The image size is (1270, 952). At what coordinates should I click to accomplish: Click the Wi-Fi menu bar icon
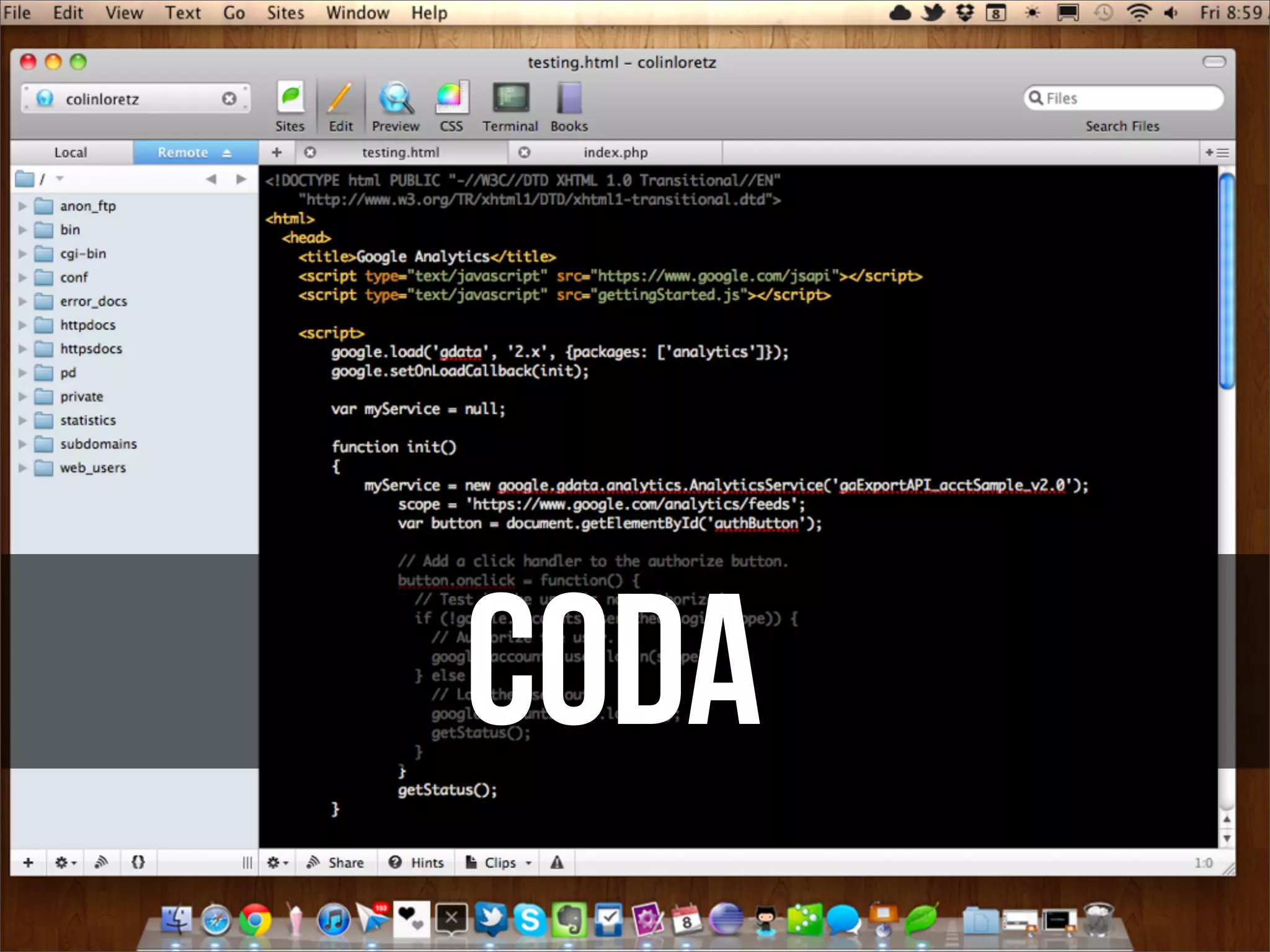1139,12
